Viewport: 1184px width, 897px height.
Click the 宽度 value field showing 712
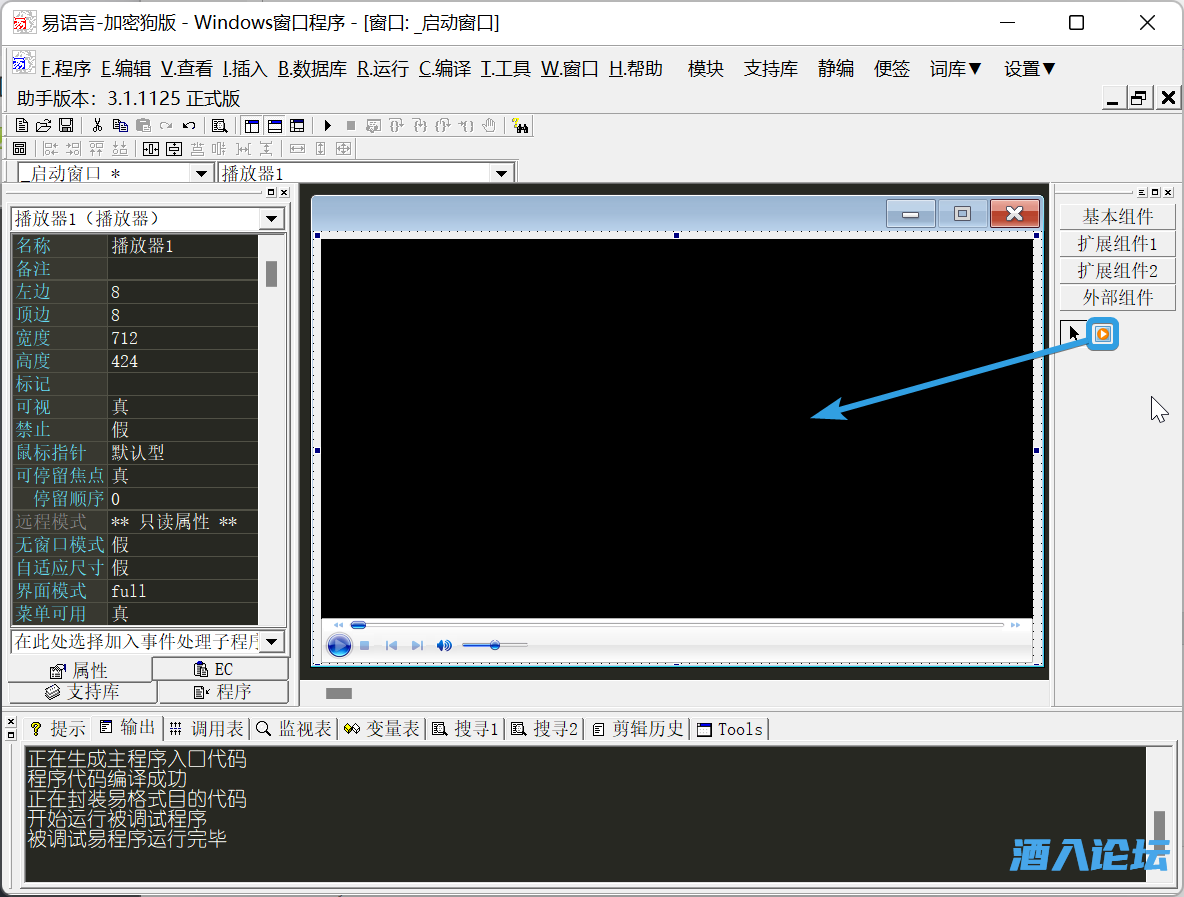click(x=182, y=338)
